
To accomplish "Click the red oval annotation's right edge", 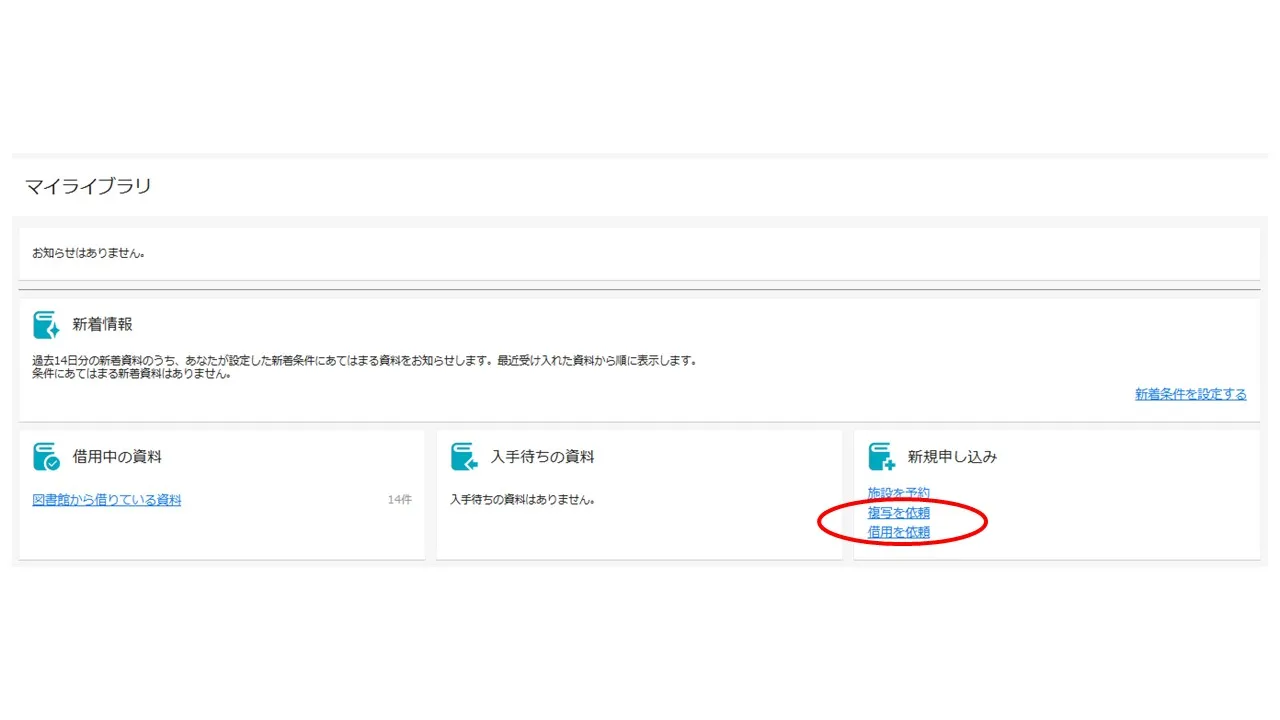I will 987,521.
